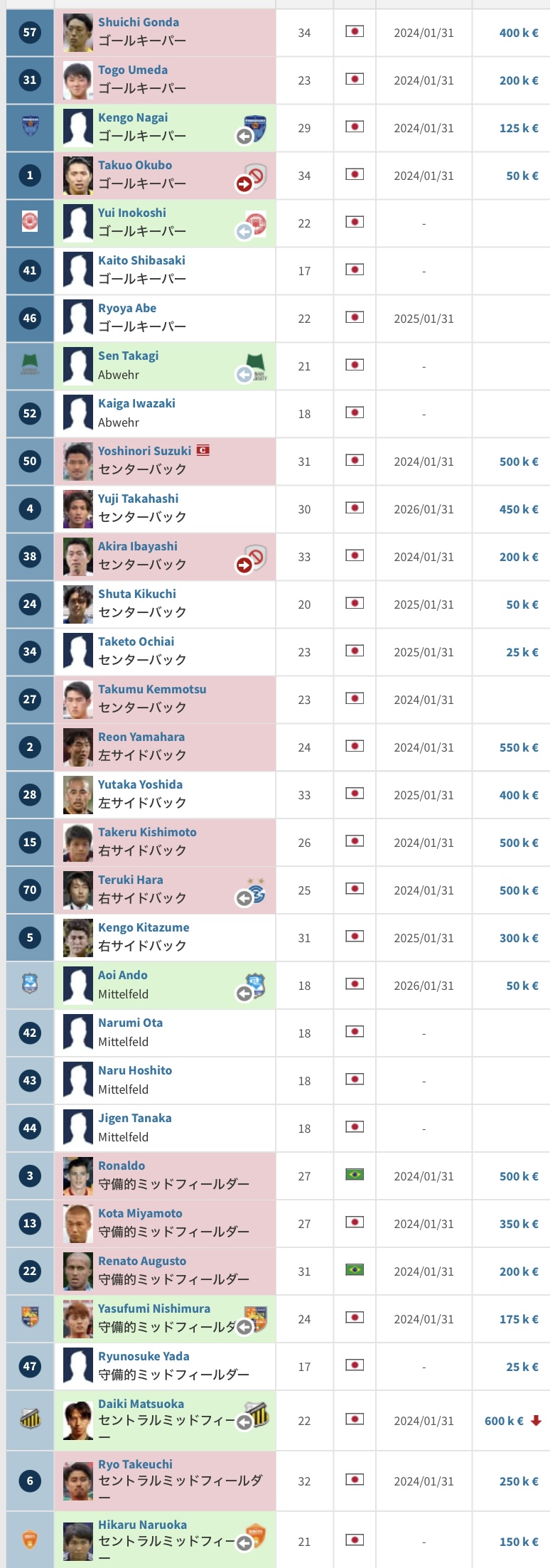Click Togo Umeda's portrait thumbnail
Screen dimensions: 550x1568
pyautogui.click(x=78, y=80)
